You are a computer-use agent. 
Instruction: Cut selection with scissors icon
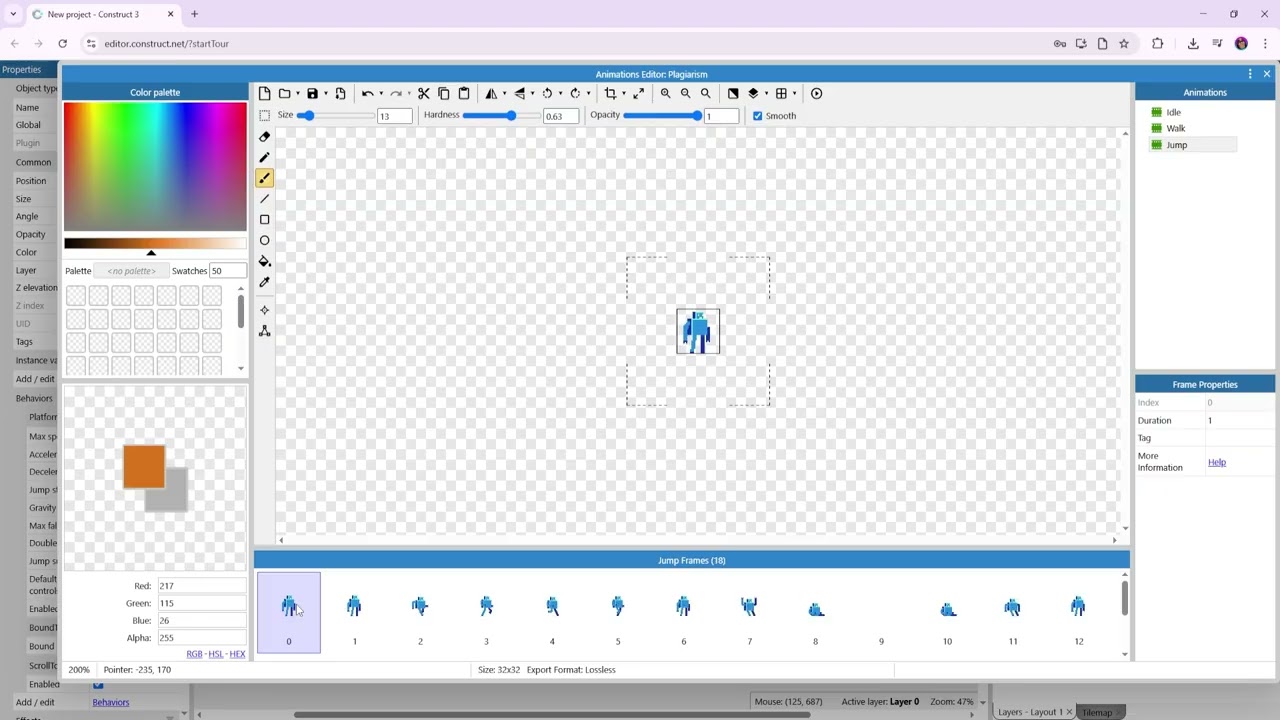(x=423, y=93)
